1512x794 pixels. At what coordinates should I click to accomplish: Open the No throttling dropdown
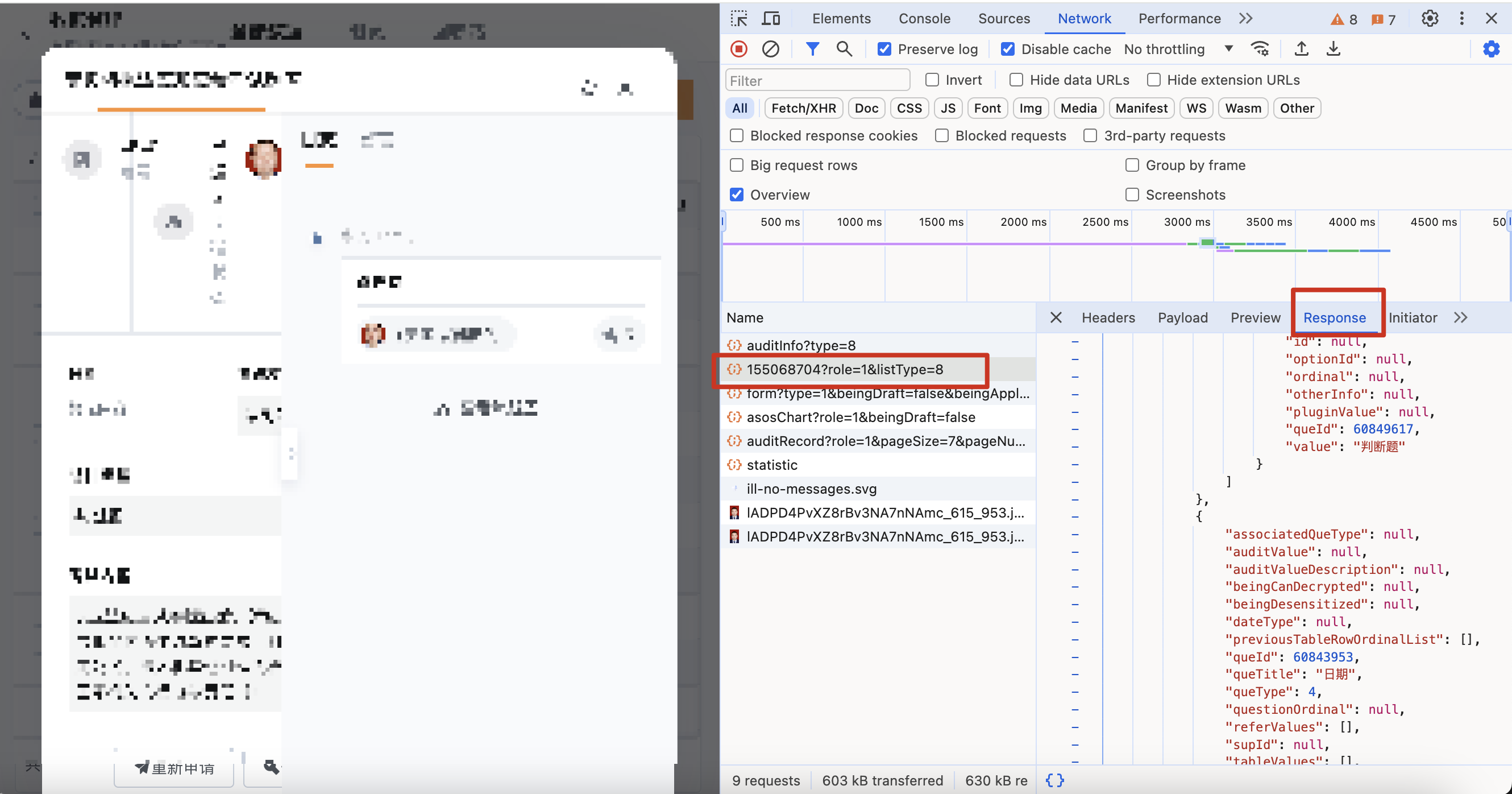click(x=1178, y=49)
